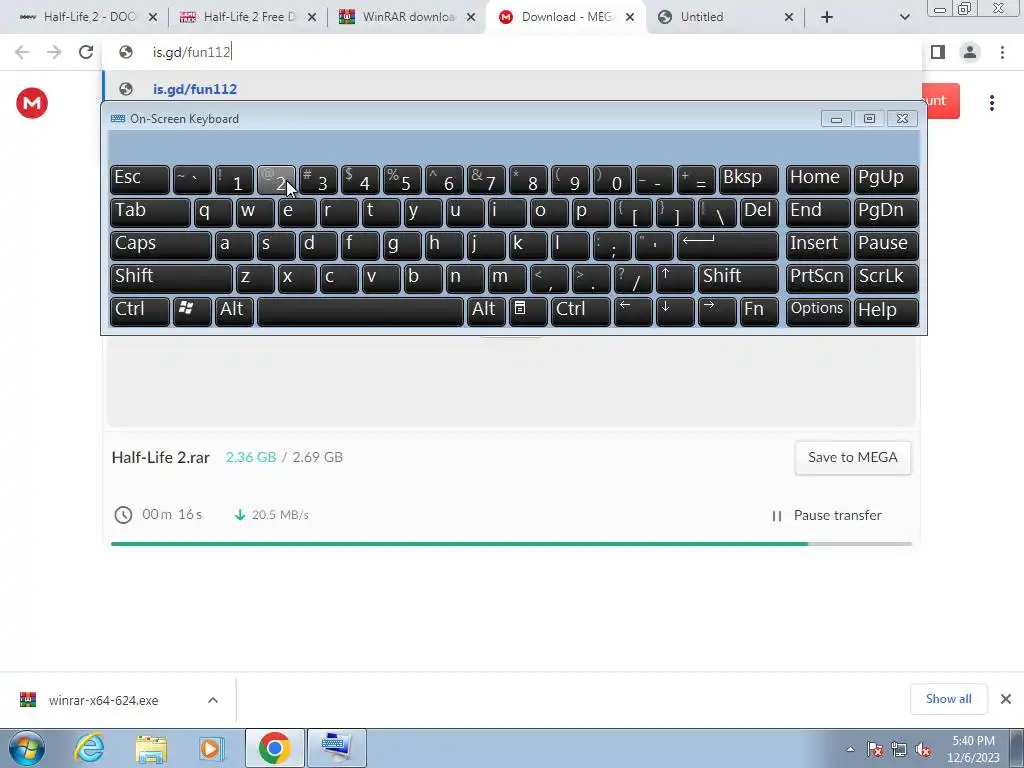Click the left arrow key
Screen dimensions: 1024x768
point(633,312)
